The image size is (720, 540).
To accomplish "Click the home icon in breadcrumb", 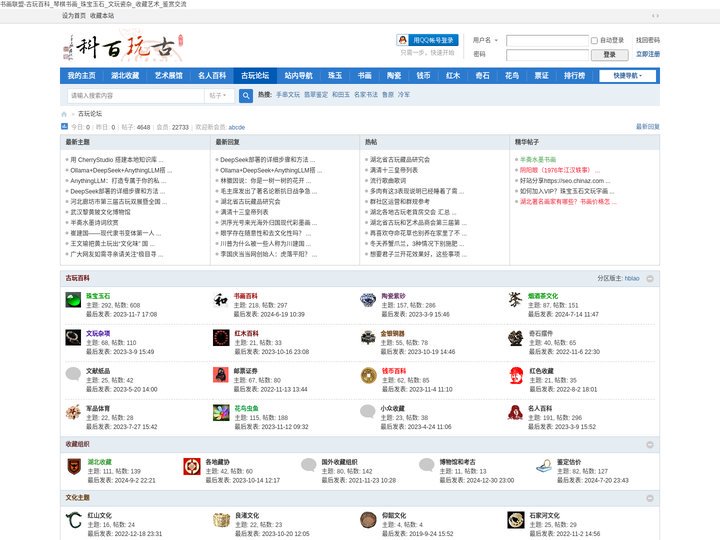I will click(64, 114).
